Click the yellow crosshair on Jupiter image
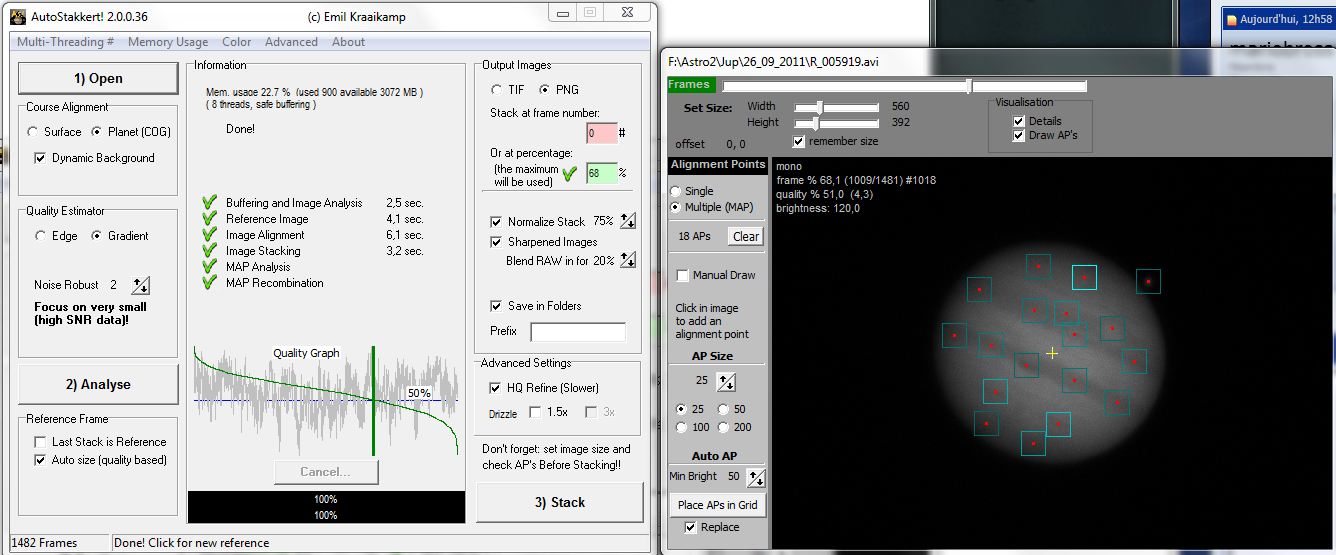1336x555 pixels. tap(1052, 353)
